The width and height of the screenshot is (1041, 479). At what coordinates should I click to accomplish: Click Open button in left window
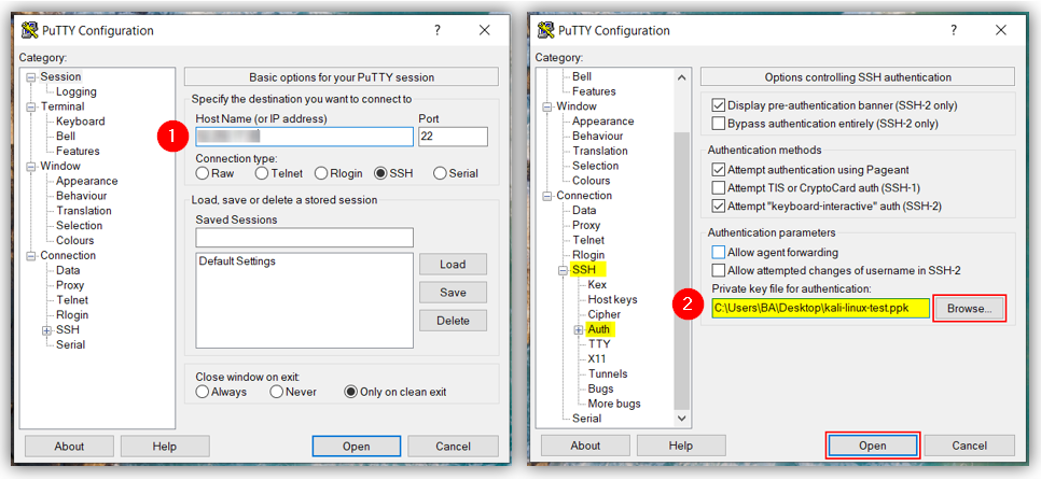[356, 446]
